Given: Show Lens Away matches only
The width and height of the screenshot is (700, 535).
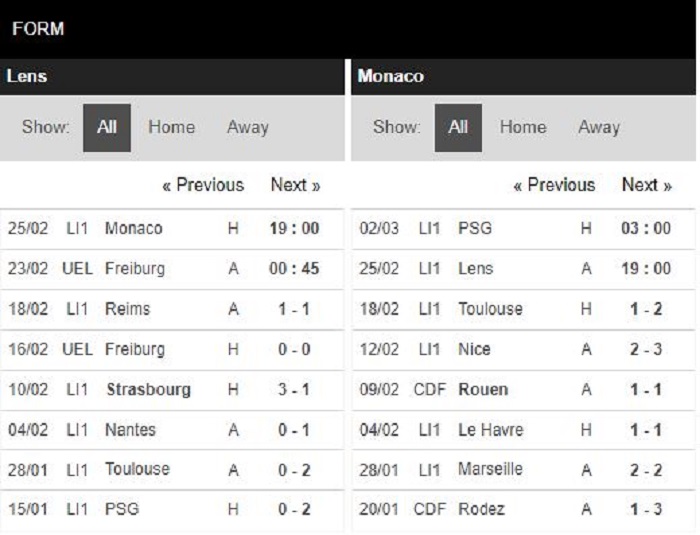Looking at the screenshot, I should pos(248,127).
